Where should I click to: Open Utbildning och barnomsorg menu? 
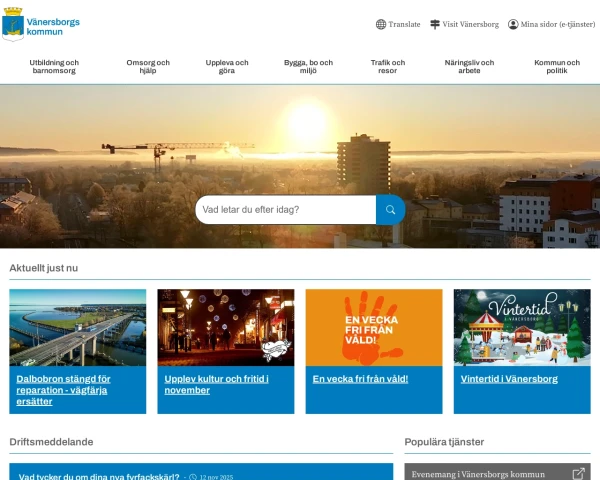(54, 67)
